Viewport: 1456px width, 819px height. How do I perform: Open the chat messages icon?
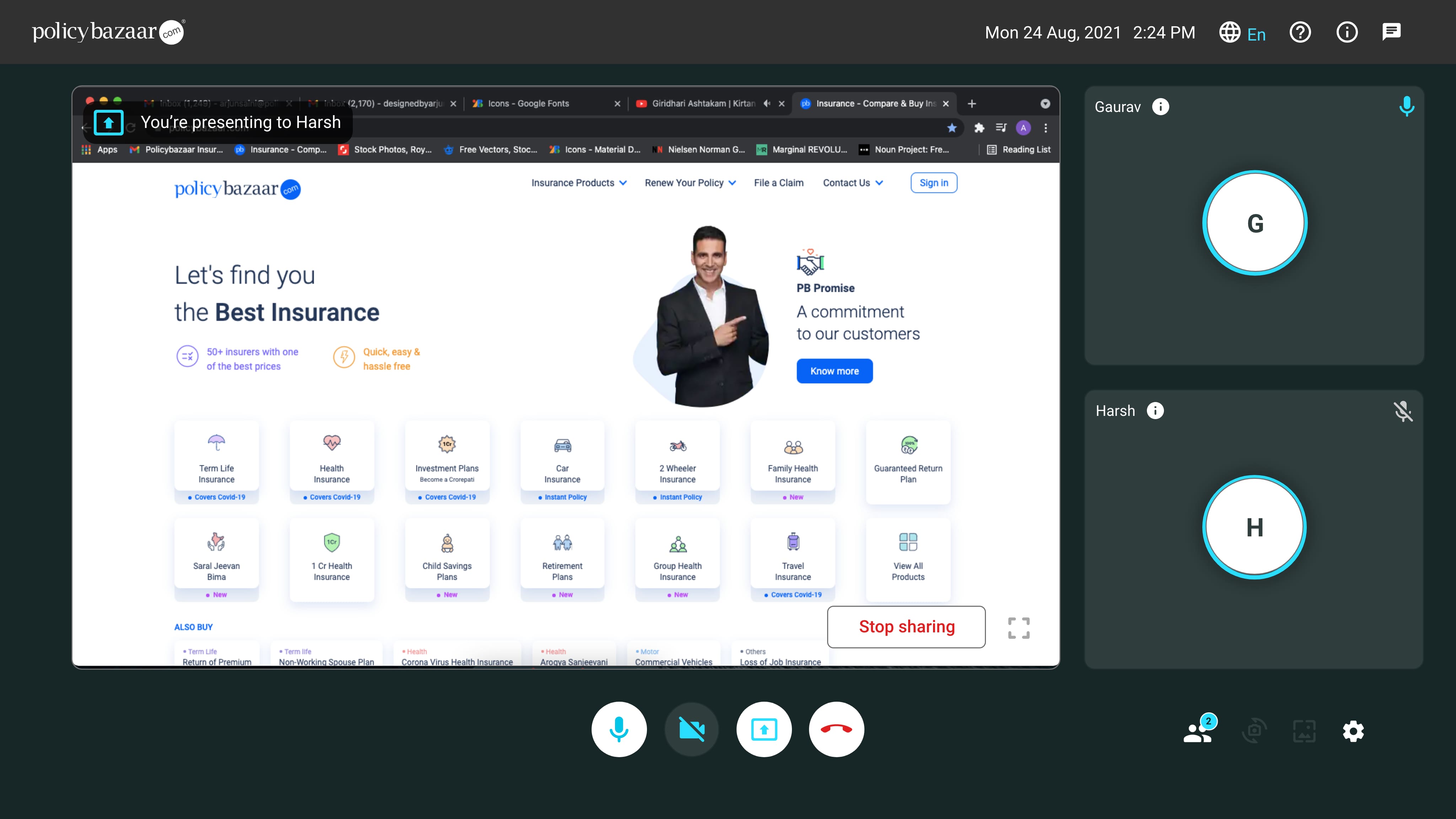[1391, 32]
